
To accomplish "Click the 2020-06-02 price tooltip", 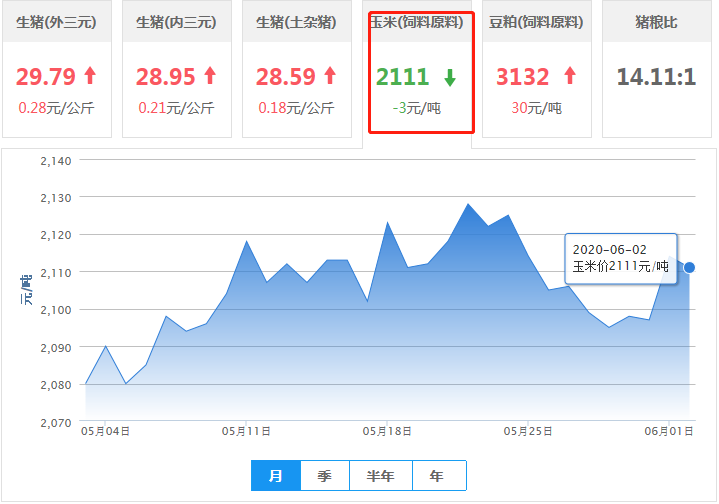I will click(x=620, y=257).
